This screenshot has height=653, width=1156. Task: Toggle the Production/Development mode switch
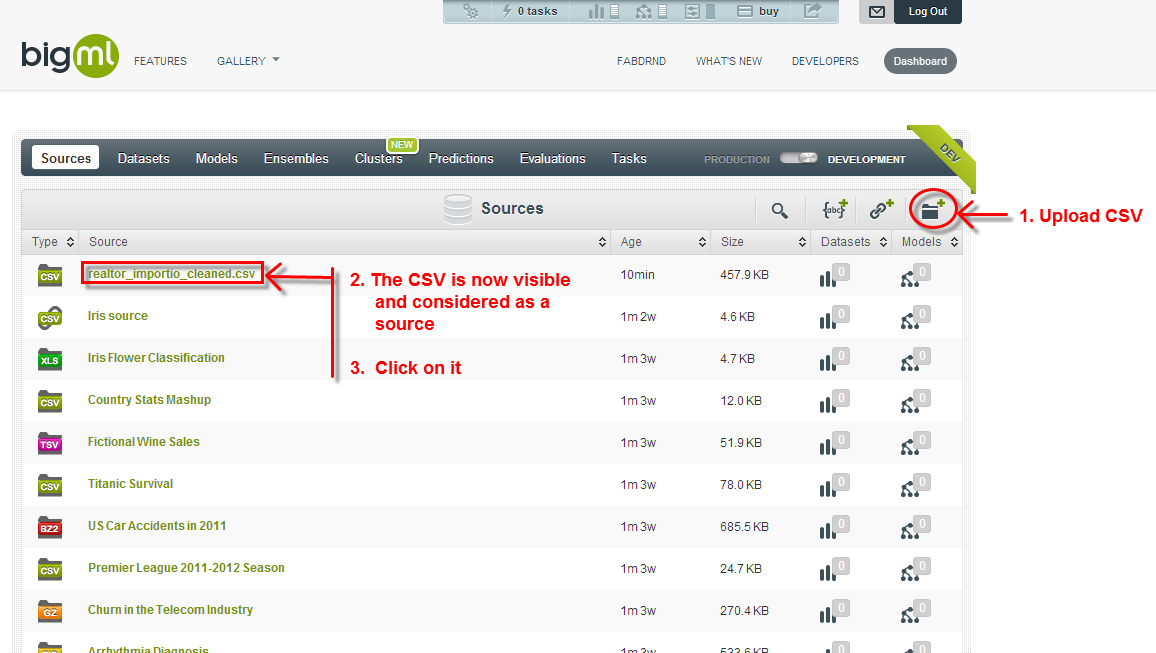click(x=798, y=158)
